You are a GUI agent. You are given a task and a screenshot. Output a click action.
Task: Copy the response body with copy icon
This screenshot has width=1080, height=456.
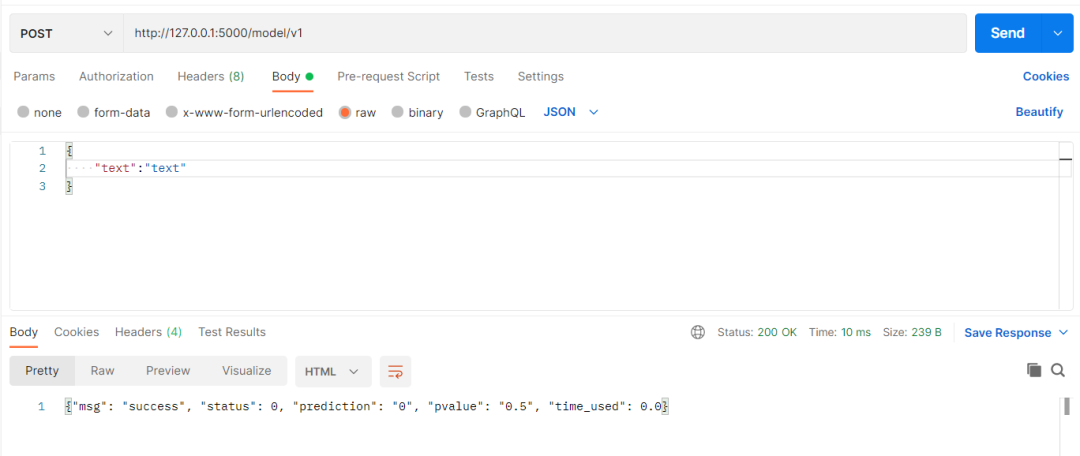pyautogui.click(x=1034, y=371)
